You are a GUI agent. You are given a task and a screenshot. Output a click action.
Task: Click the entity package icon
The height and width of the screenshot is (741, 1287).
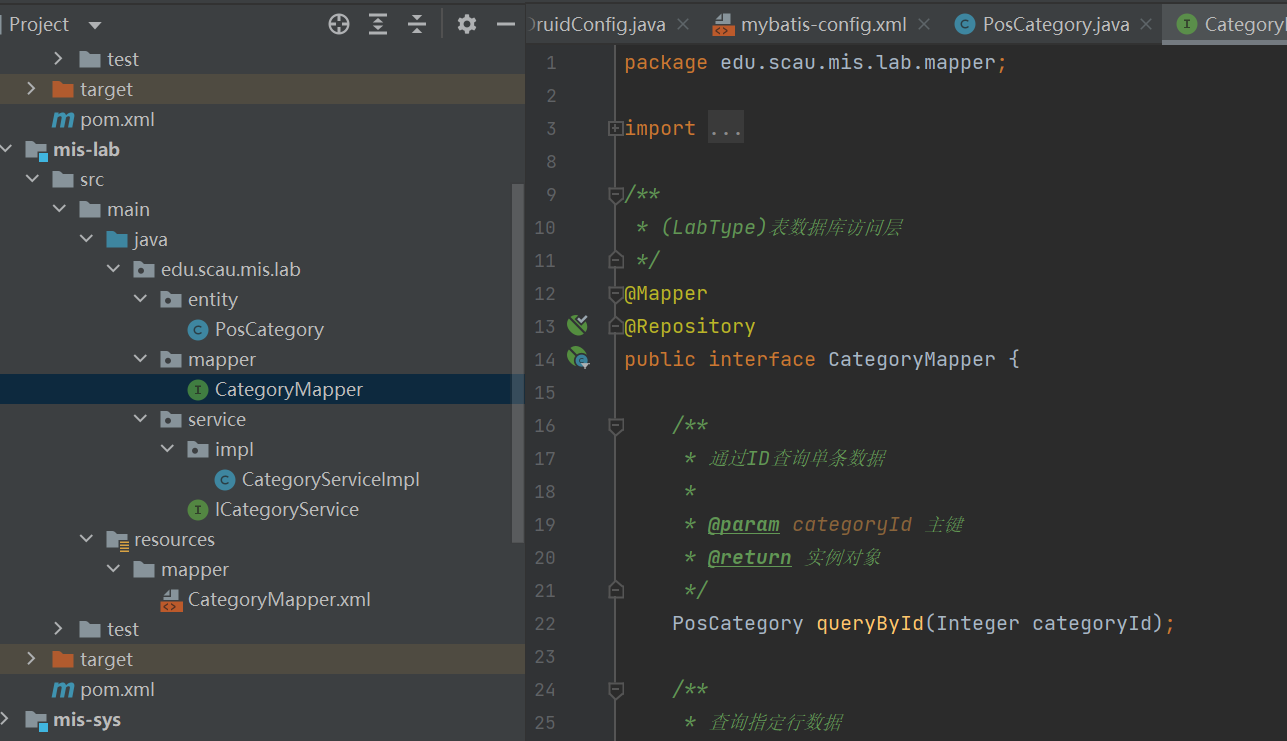[x=171, y=299]
